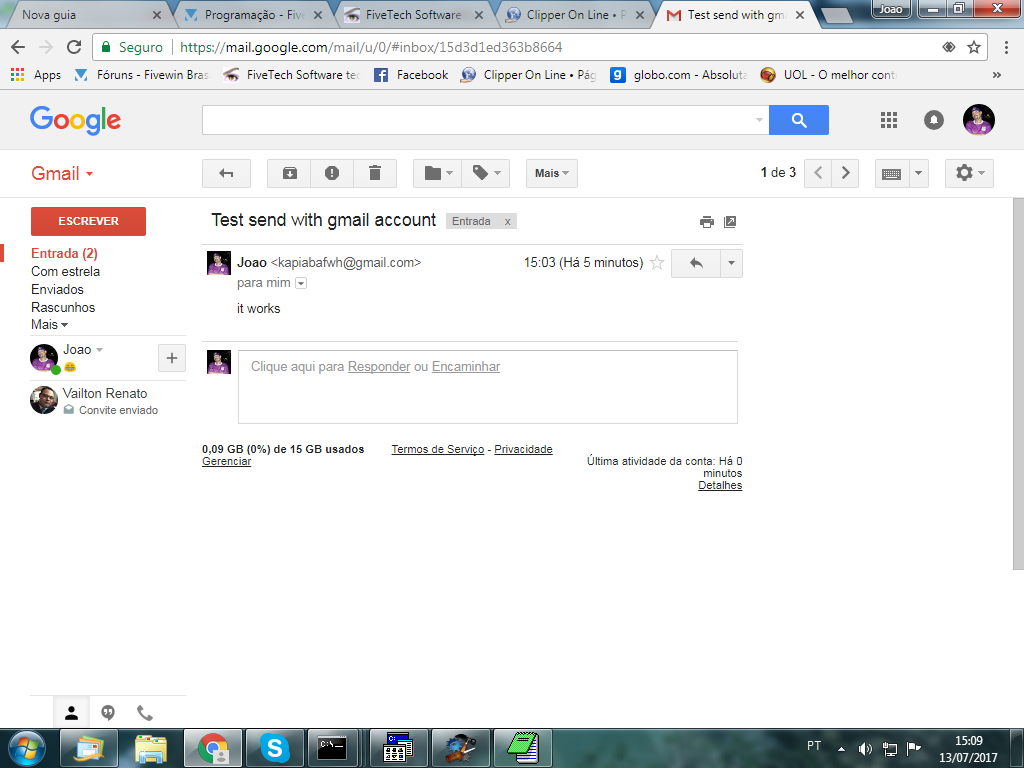Go to the newer message arrow

pyautogui.click(x=818, y=173)
